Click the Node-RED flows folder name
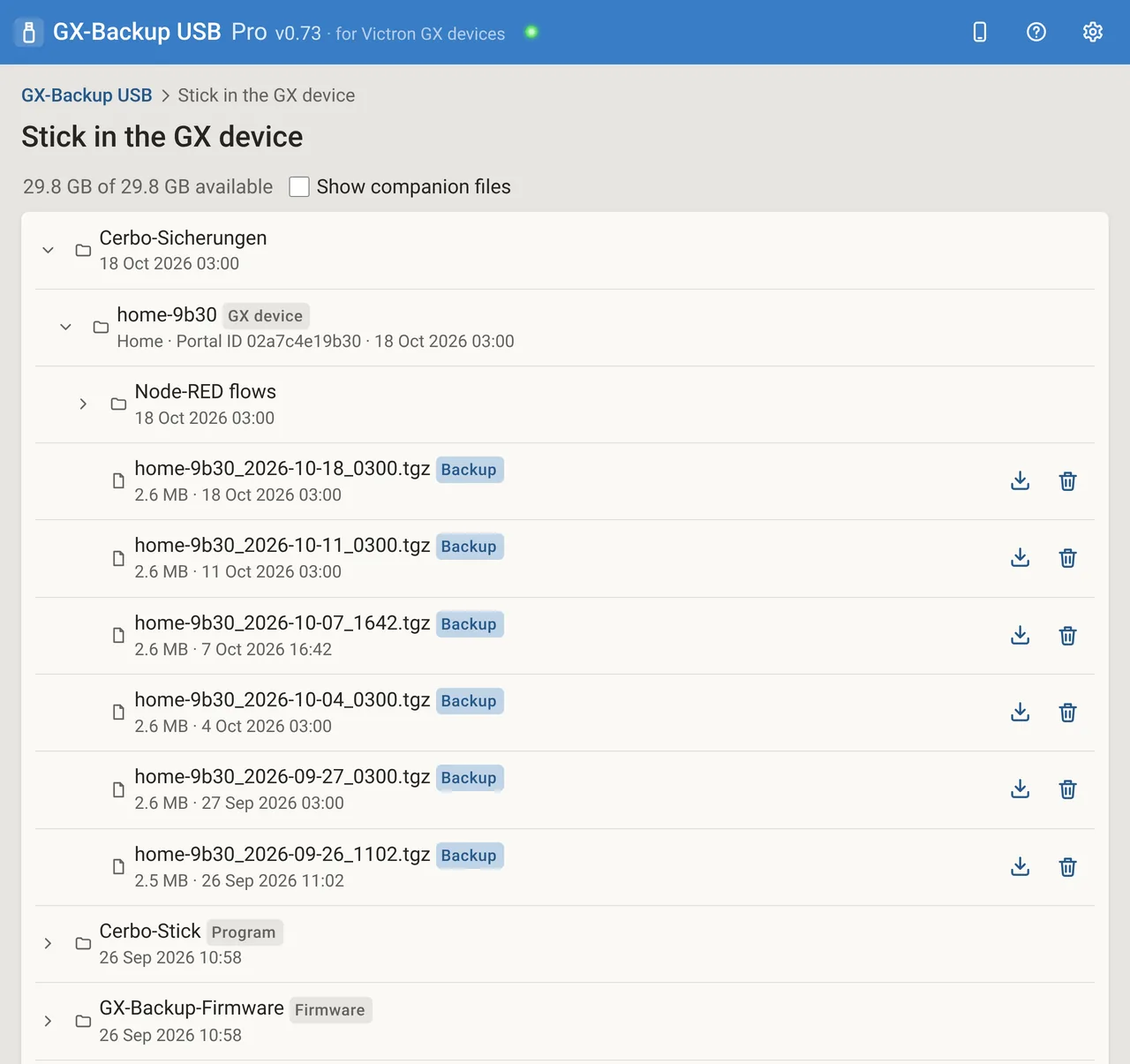 tap(206, 391)
